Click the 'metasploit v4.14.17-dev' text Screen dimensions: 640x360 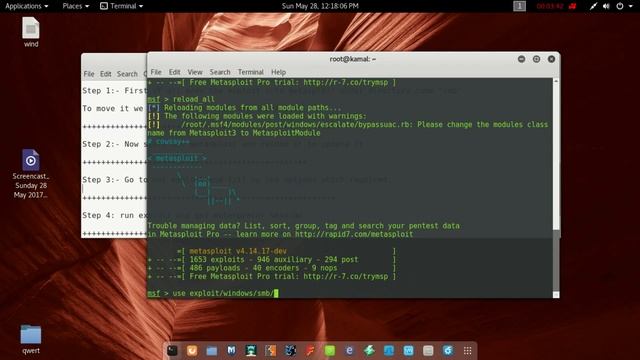238,251
